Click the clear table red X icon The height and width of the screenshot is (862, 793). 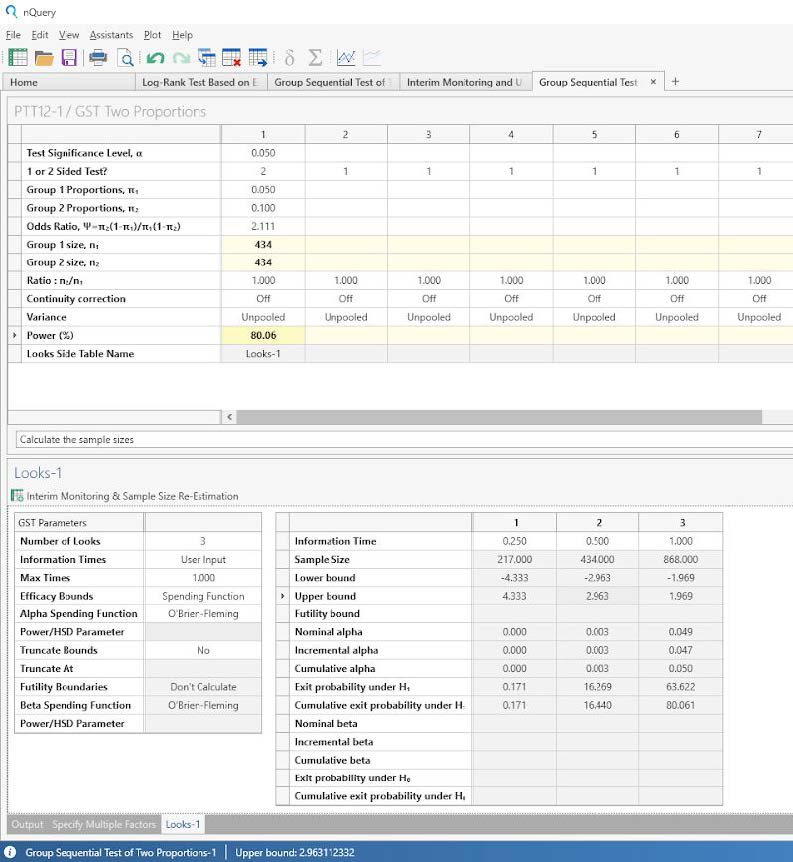pos(231,57)
